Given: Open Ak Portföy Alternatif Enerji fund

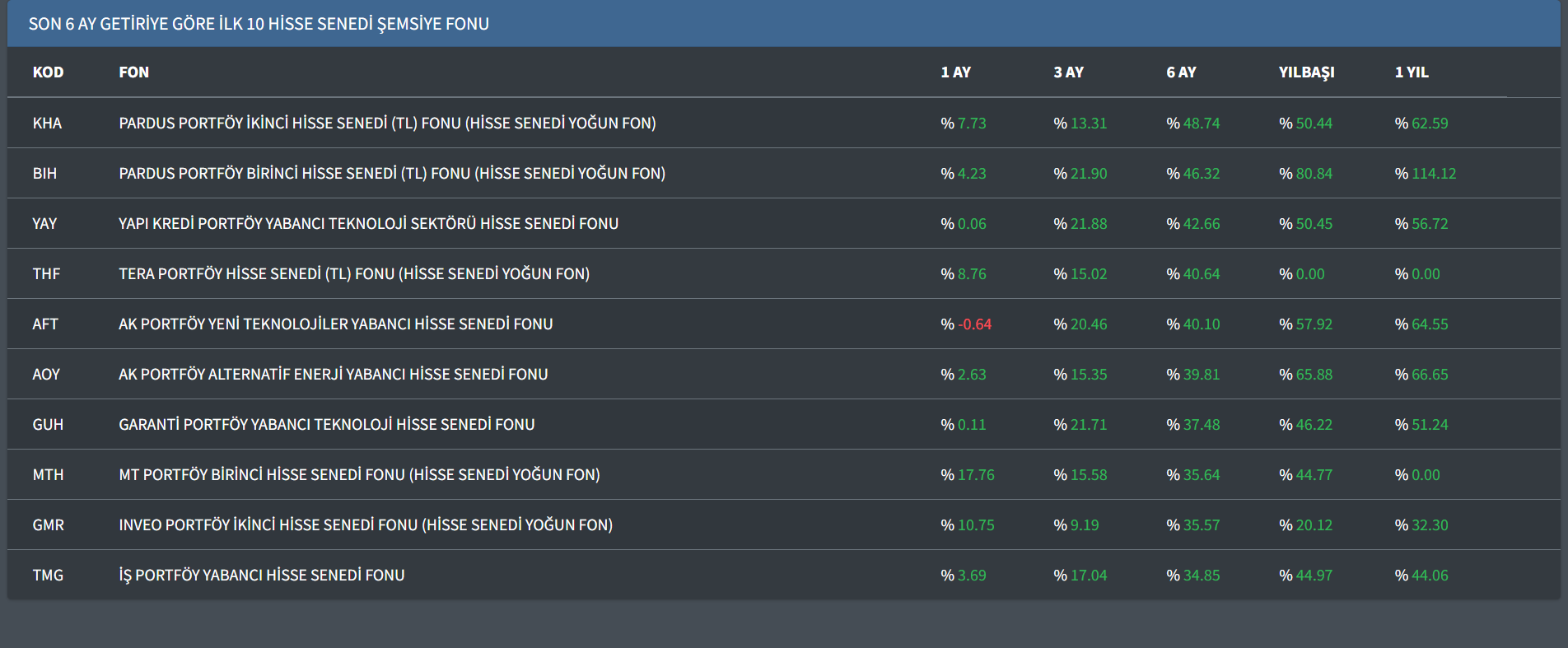Looking at the screenshot, I should tap(333, 375).
